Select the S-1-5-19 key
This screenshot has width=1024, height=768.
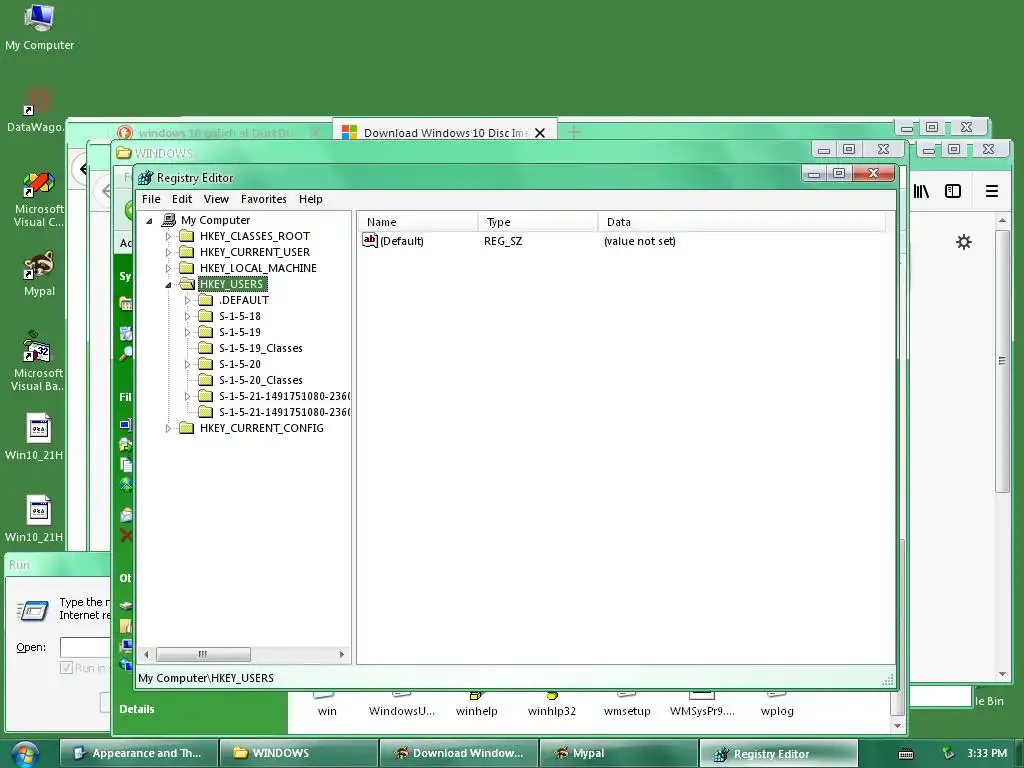pos(240,332)
